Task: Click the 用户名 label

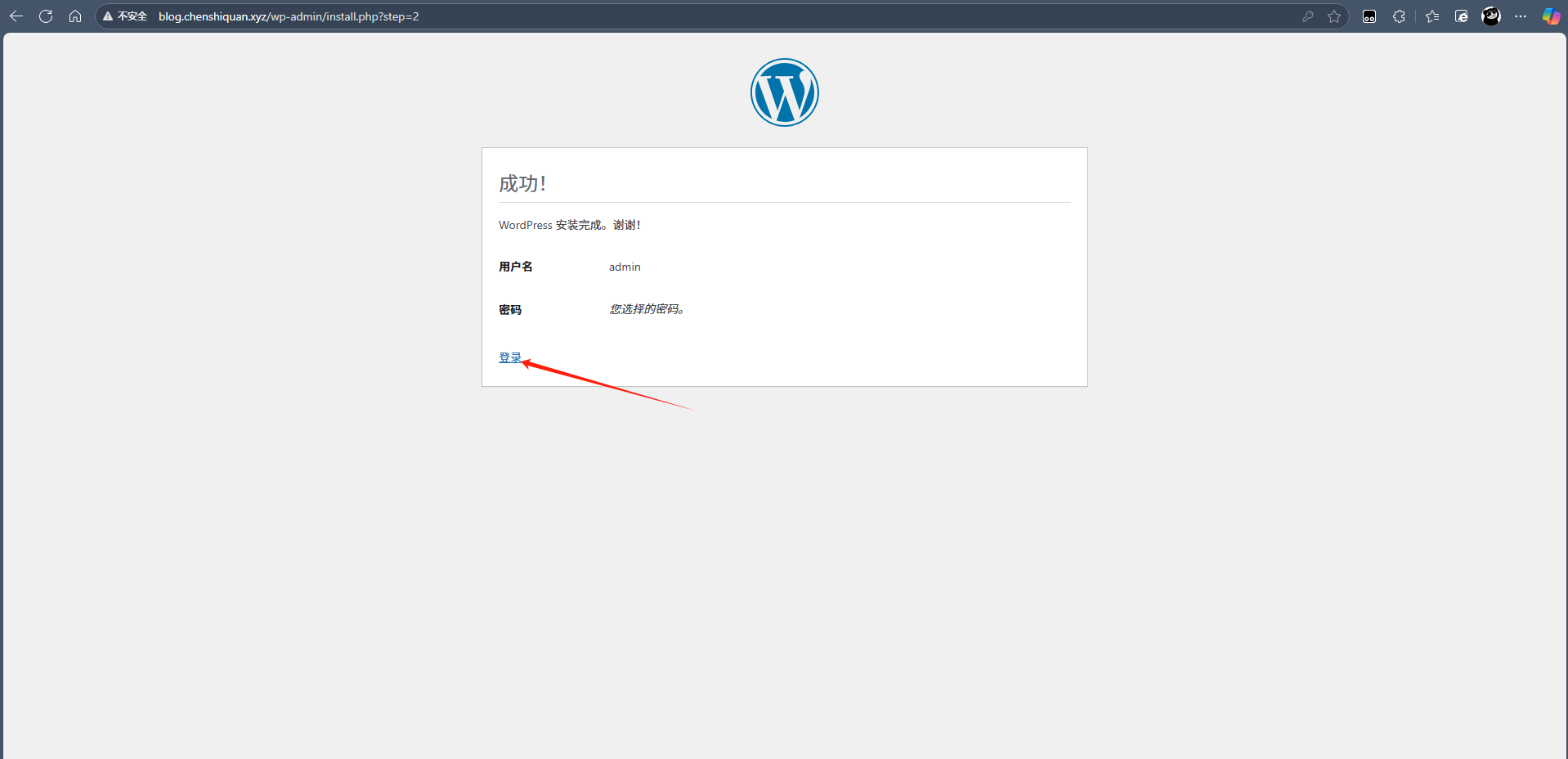Action: (516, 267)
